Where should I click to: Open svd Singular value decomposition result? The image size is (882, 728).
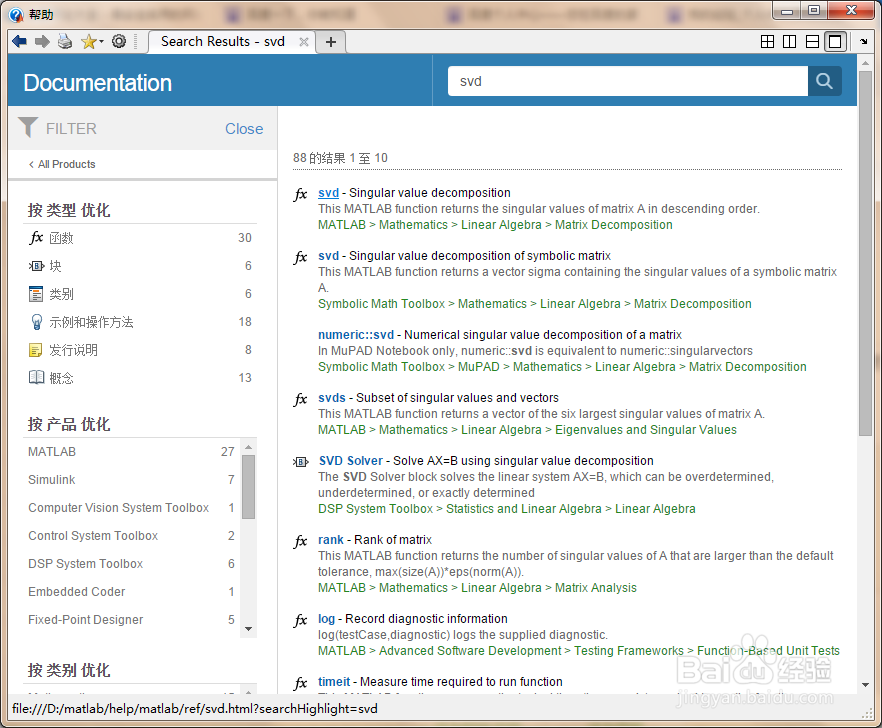click(x=328, y=193)
